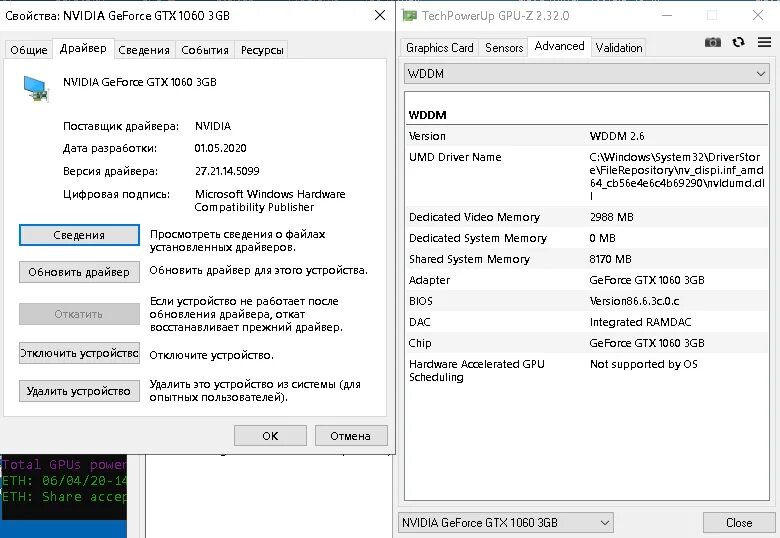Click the Hardware Accelerated GPU Scheduling label

tap(477, 370)
